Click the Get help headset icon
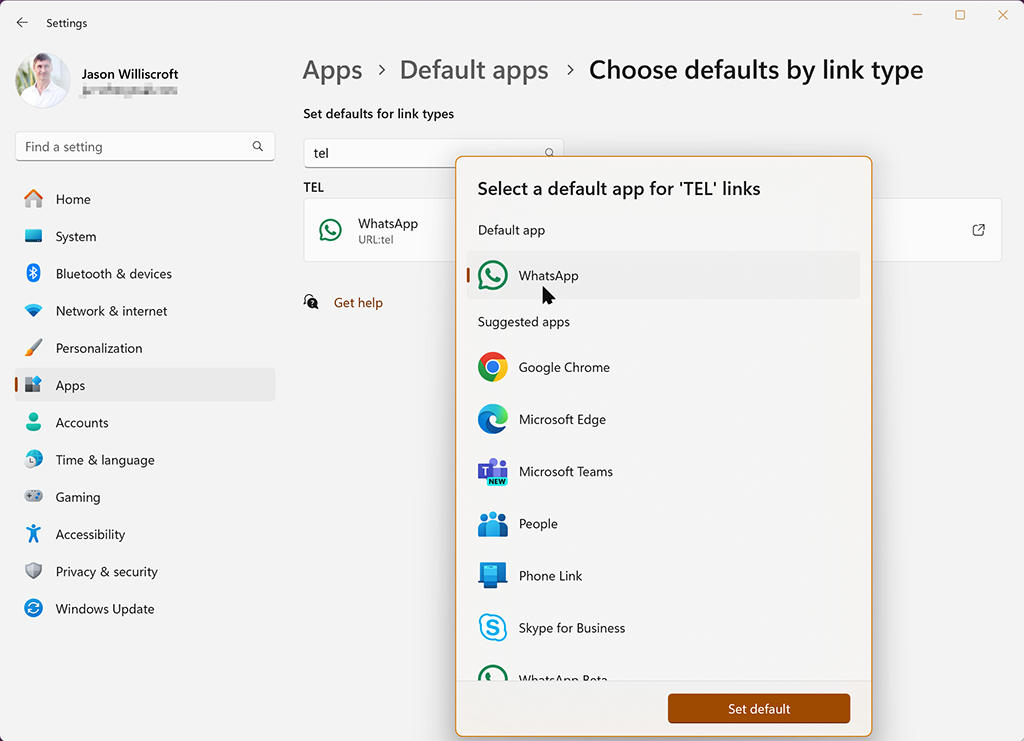This screenshot has width=1024, height=741. click(312, 302)
